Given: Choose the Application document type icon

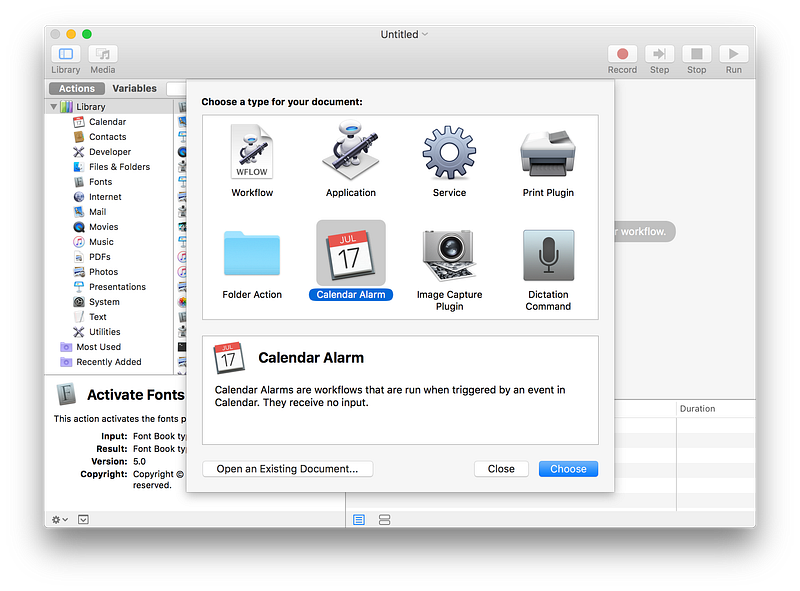Looking at the screenshot, I should point(351,151).
